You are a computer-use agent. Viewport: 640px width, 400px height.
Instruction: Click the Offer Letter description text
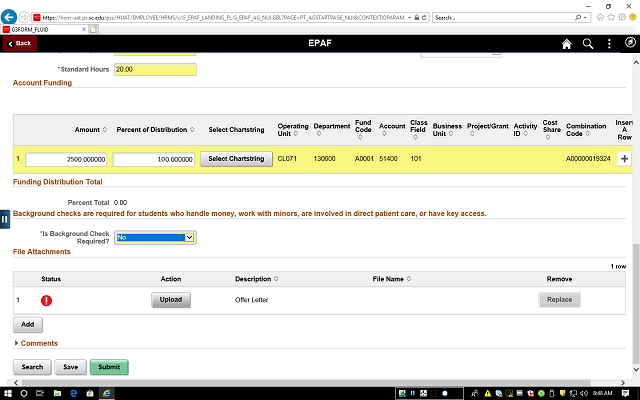pos(251,300)
